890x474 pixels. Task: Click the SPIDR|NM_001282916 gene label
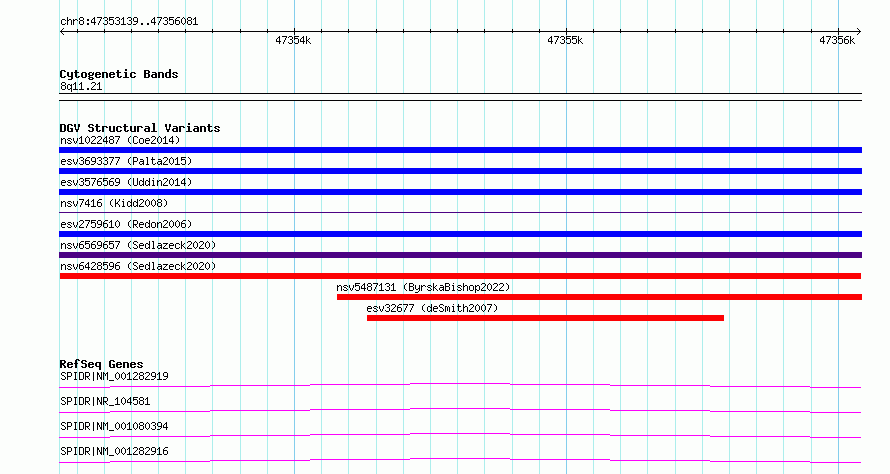click(114, 451)
